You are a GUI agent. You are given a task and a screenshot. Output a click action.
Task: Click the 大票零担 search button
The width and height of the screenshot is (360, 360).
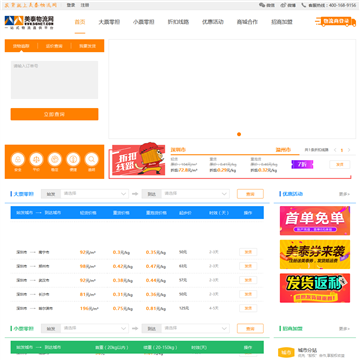tap(250, 194)
